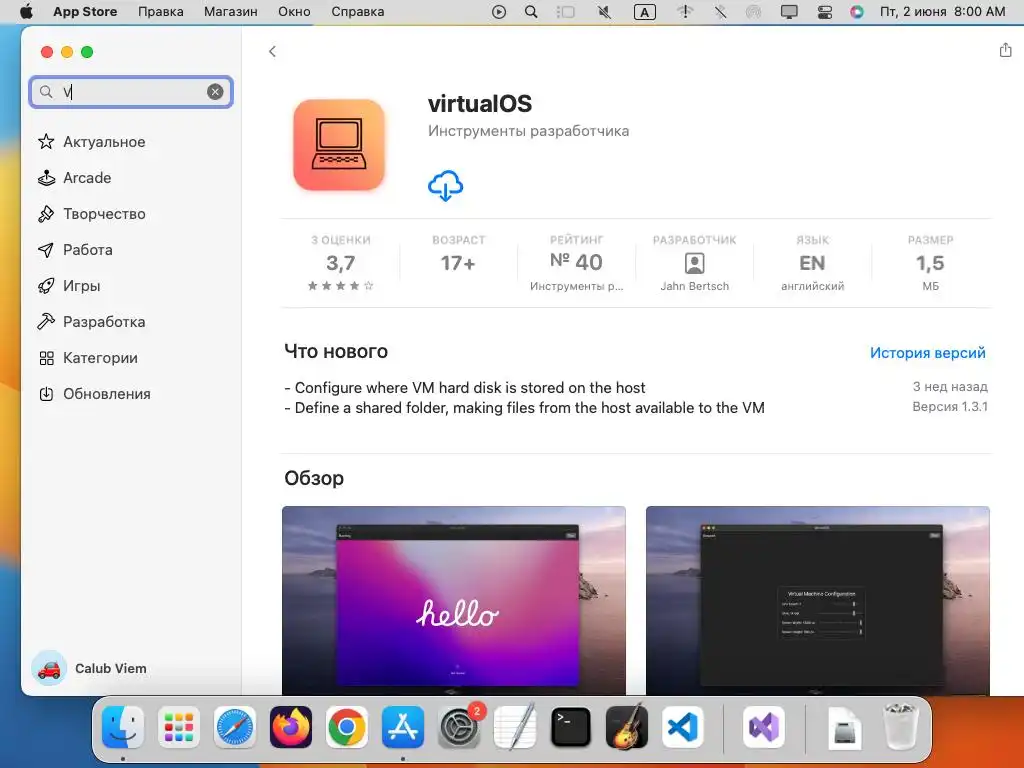Open System Settings from the Dock
Image resolution: width=1024 pixels, height=768 pixels.
click(459, 727)
